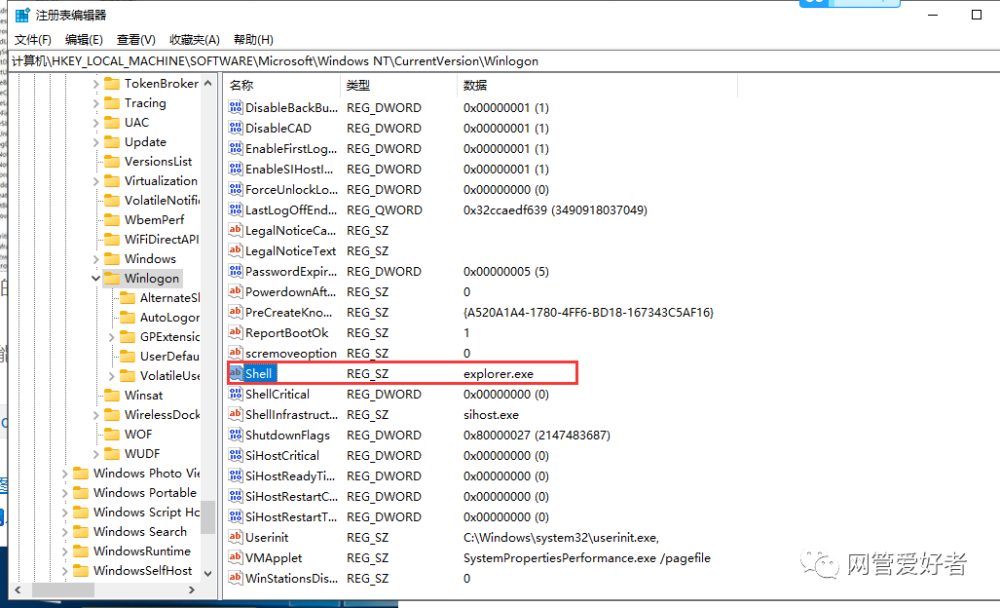Click the Registry Editor app icon in title bar
1000x608 pixels.
click(22, 15)
